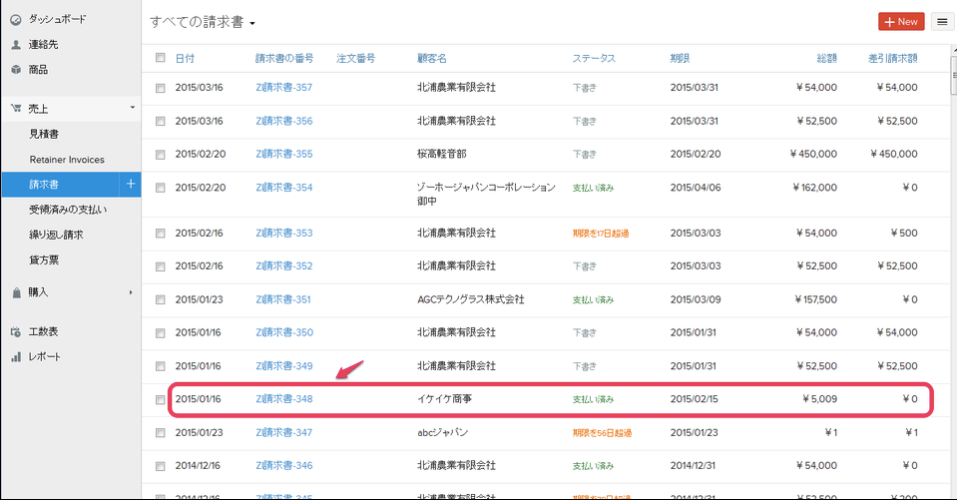Click the 売上 shopping cart icon
Screen dimensions: 957x500
16,109
